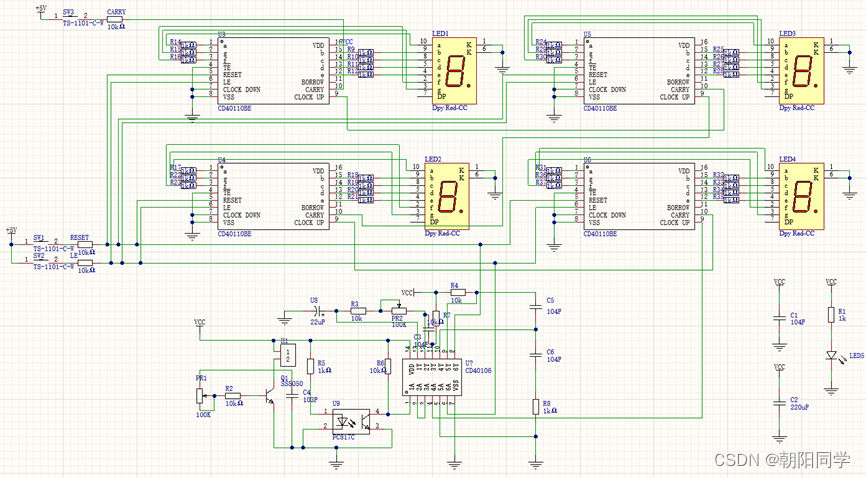Viewport: 866px width, 478px height.
Task: Select the CARRY 10kΩ resistor symbol
Action: pos(115,19)
